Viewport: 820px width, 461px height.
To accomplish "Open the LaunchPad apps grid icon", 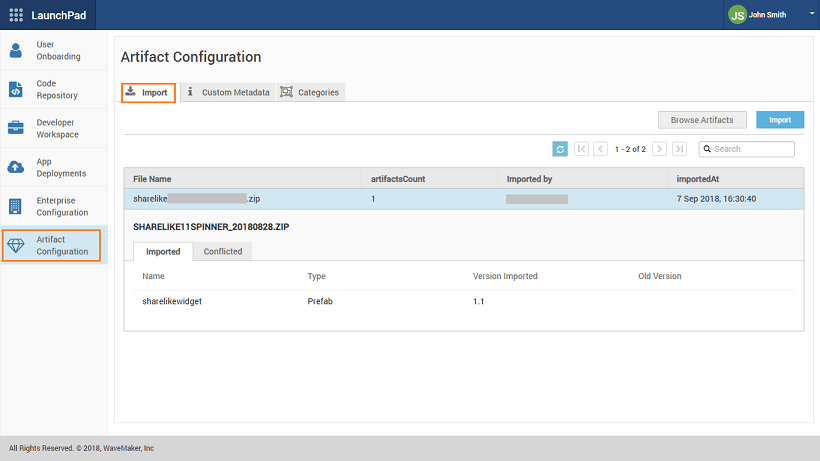I will point(16,15).
